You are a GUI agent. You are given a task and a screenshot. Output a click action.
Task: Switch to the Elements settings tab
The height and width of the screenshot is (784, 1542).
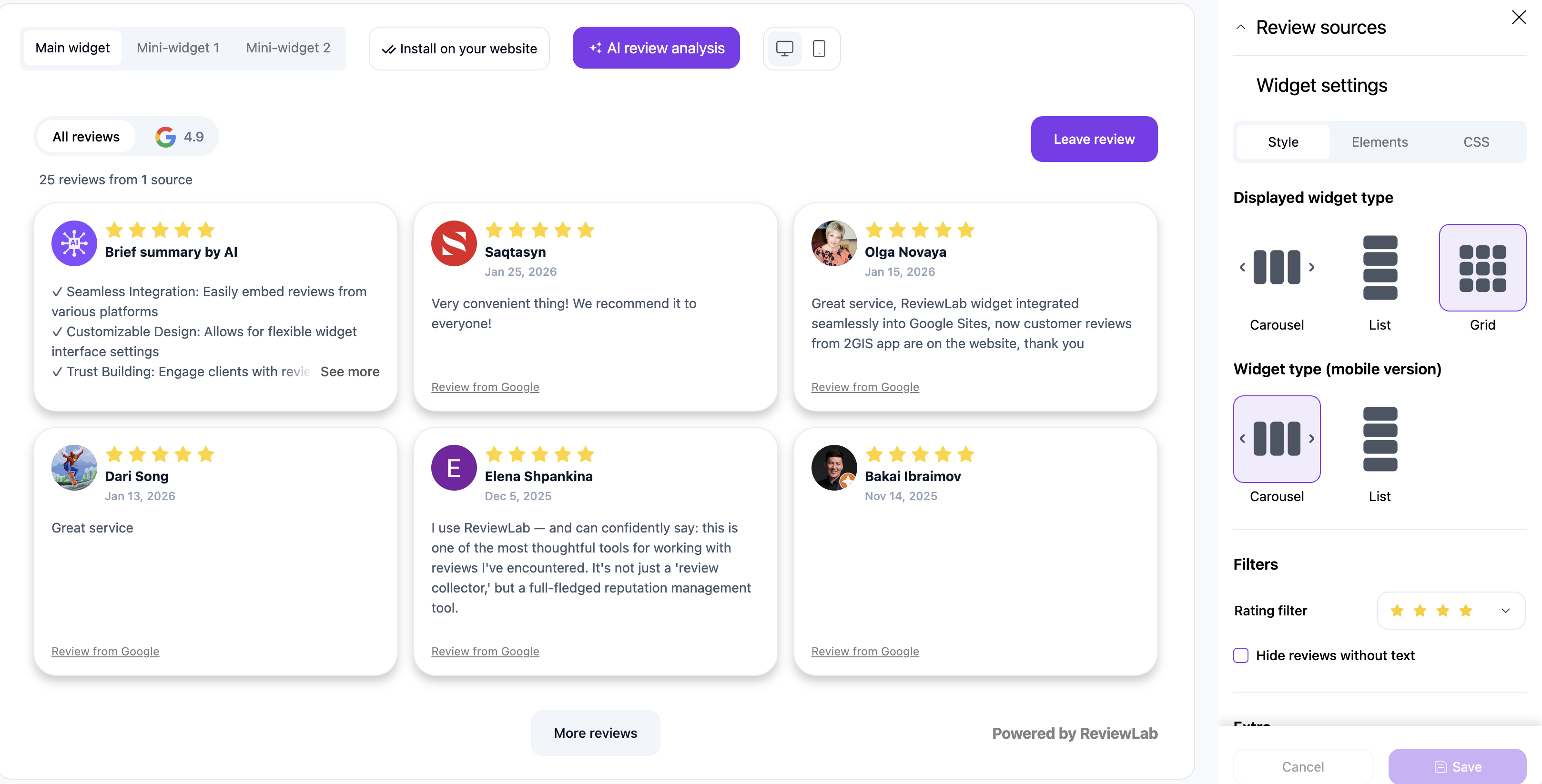pyautogui.click(x=1380, y=142)
